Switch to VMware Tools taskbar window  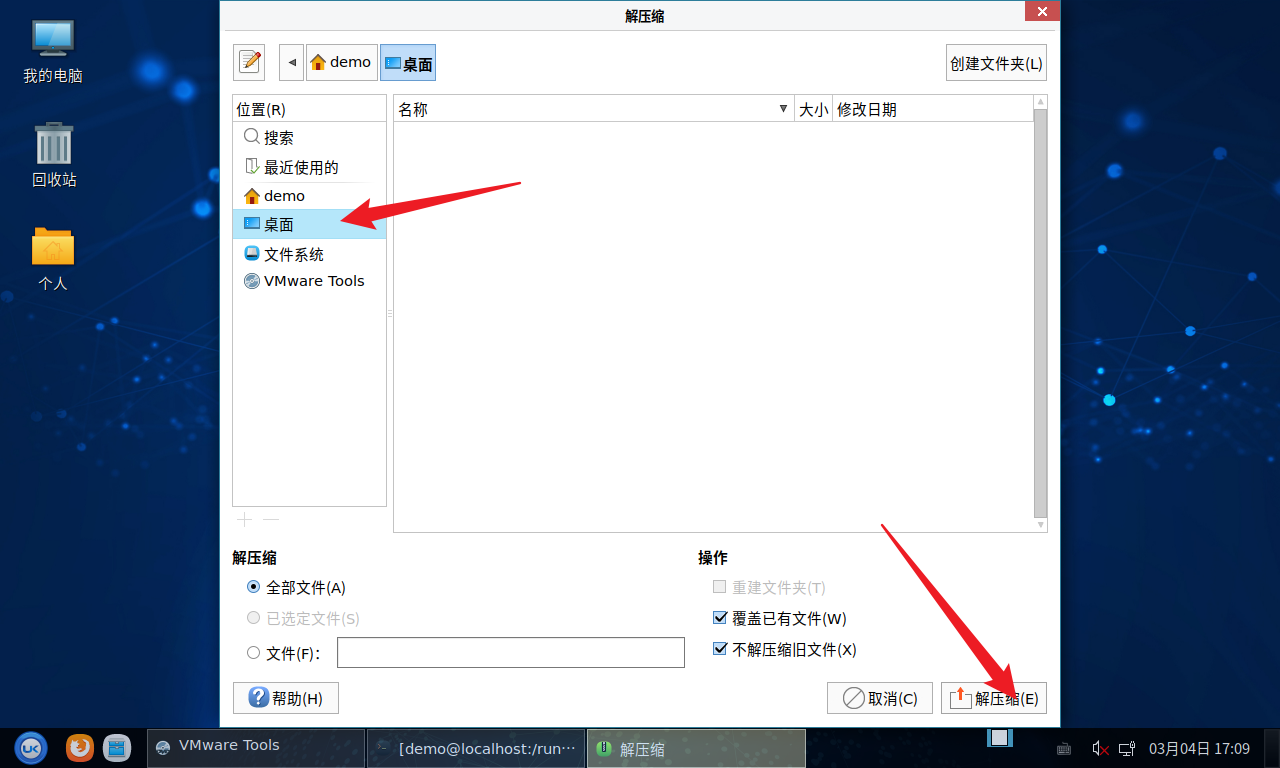[256, 747]
